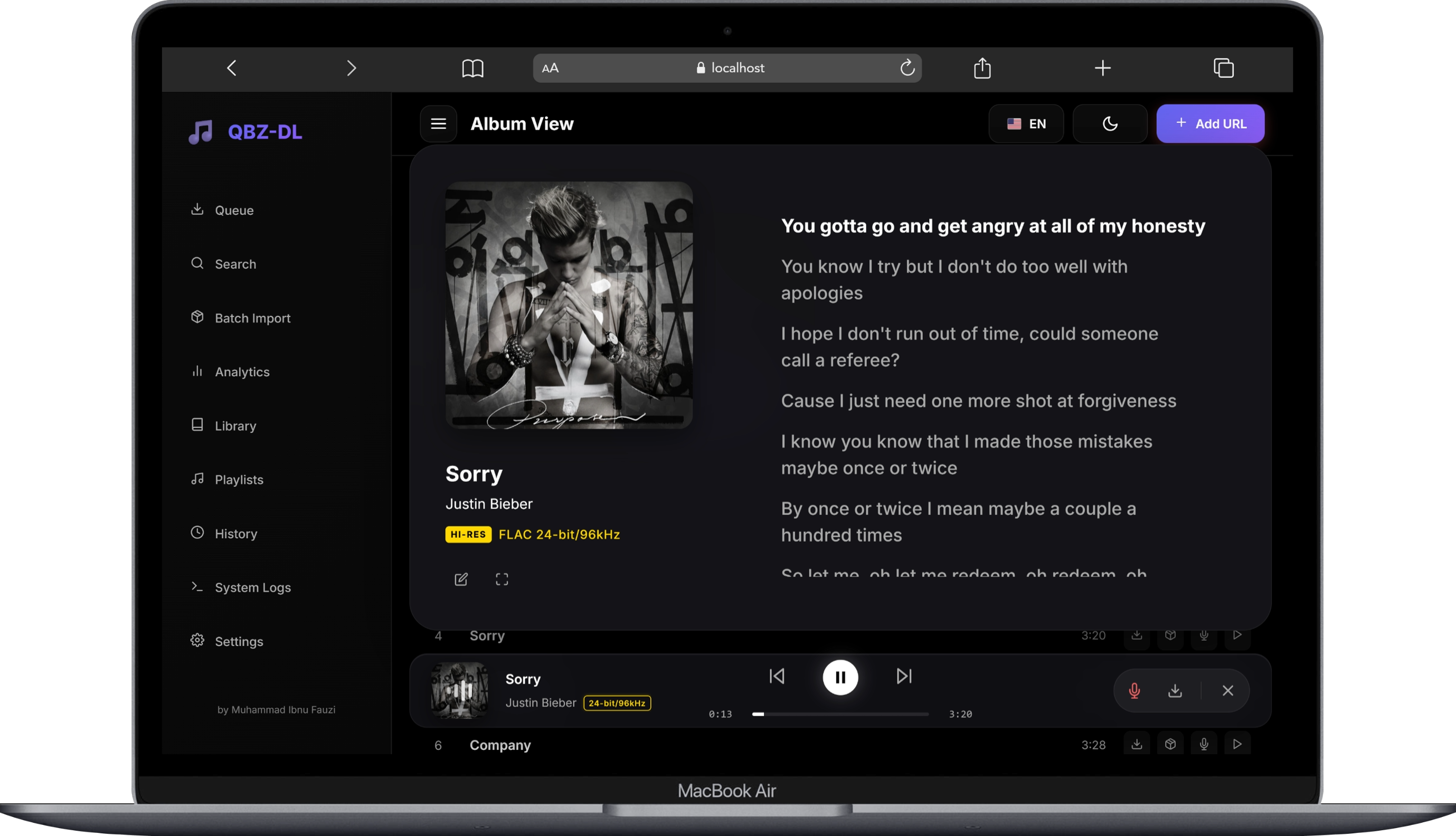Jump to lyric "Cause I just need one more shot"
The image size is (1456, 836).
pyautogui.click(x=978, y=401)
